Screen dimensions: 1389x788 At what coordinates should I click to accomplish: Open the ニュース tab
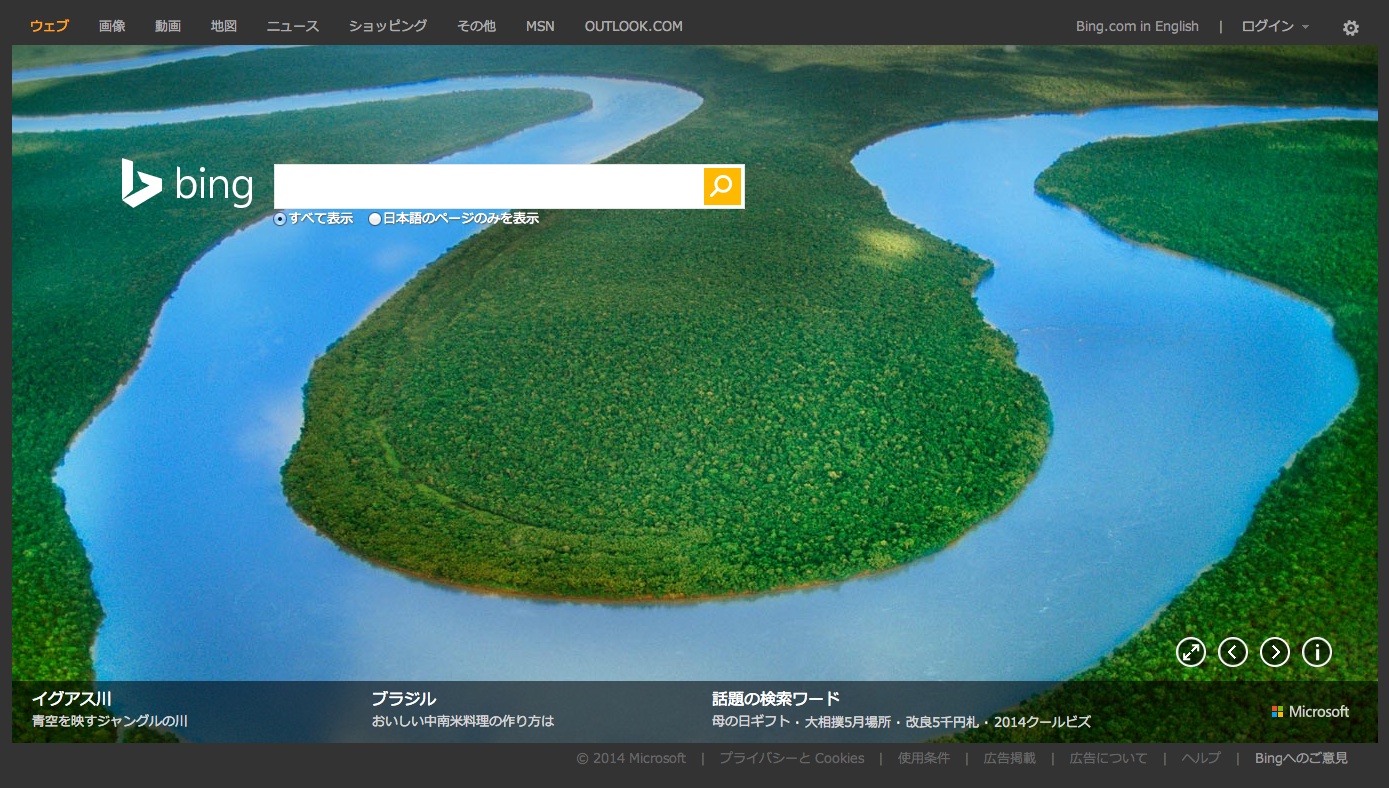pos(292,27)
